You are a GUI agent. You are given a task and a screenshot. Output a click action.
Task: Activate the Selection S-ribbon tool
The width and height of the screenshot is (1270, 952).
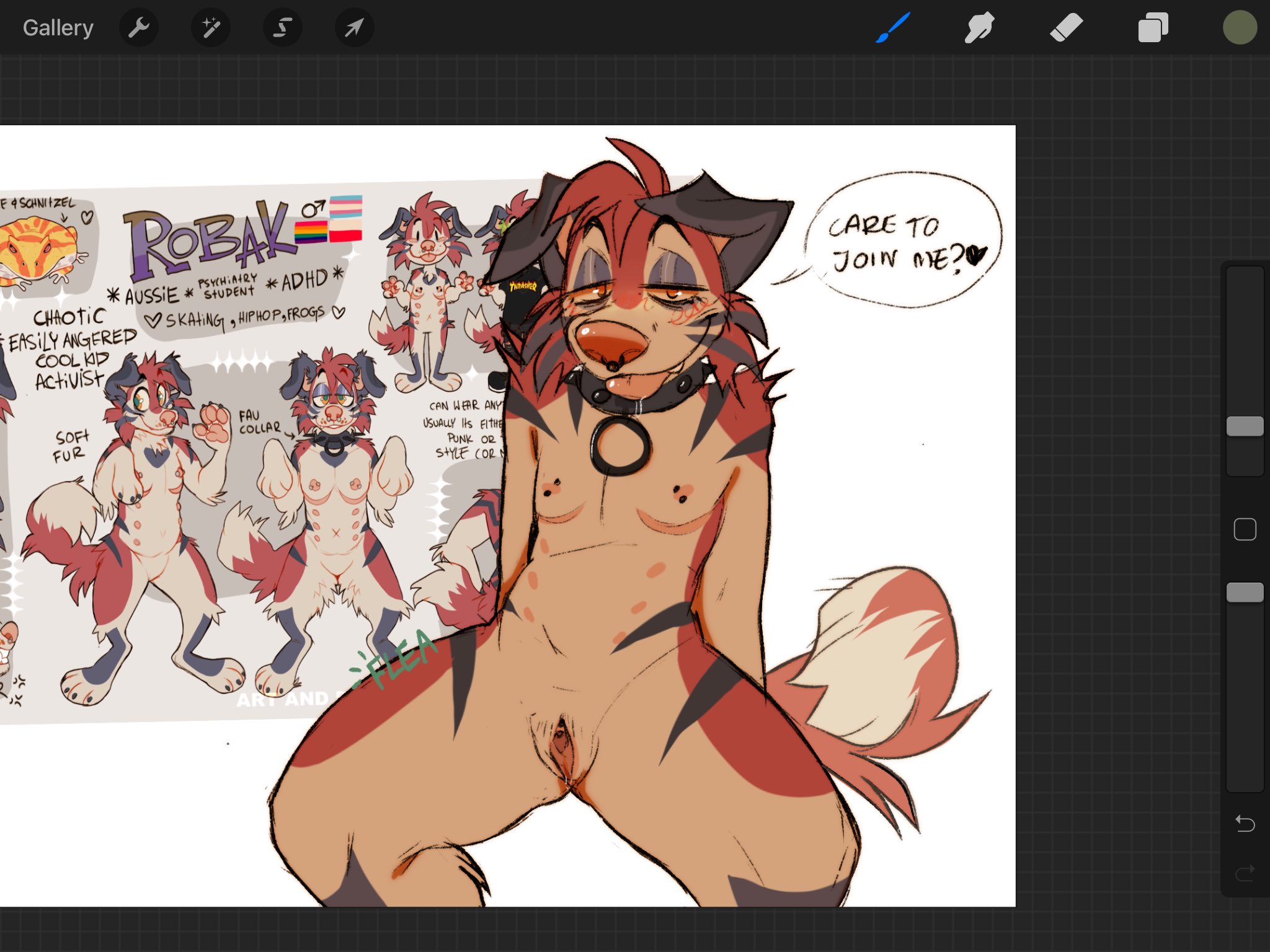[283, 28]
